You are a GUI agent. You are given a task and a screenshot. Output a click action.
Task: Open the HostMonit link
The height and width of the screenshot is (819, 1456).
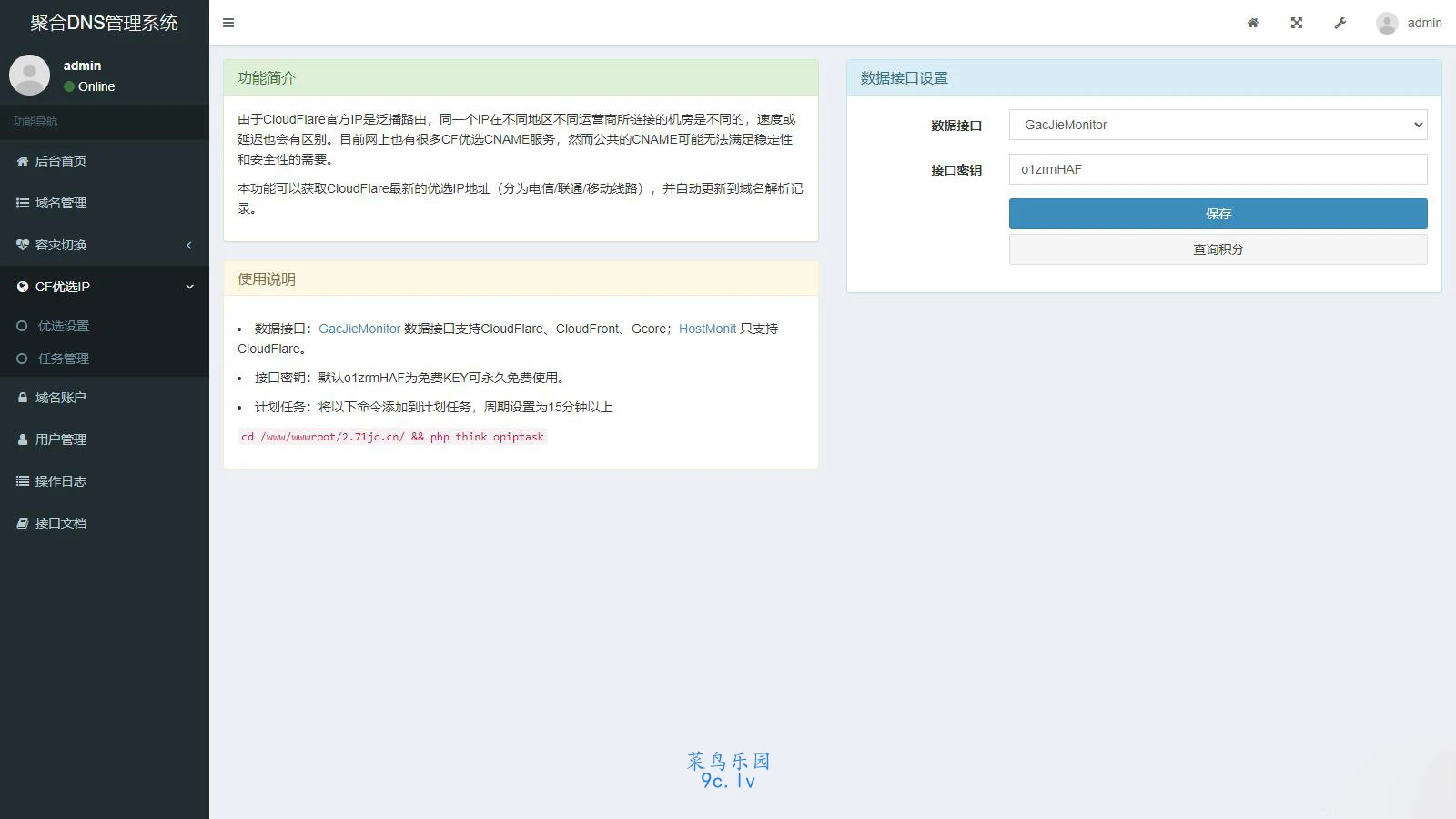(x=707, y=329)
